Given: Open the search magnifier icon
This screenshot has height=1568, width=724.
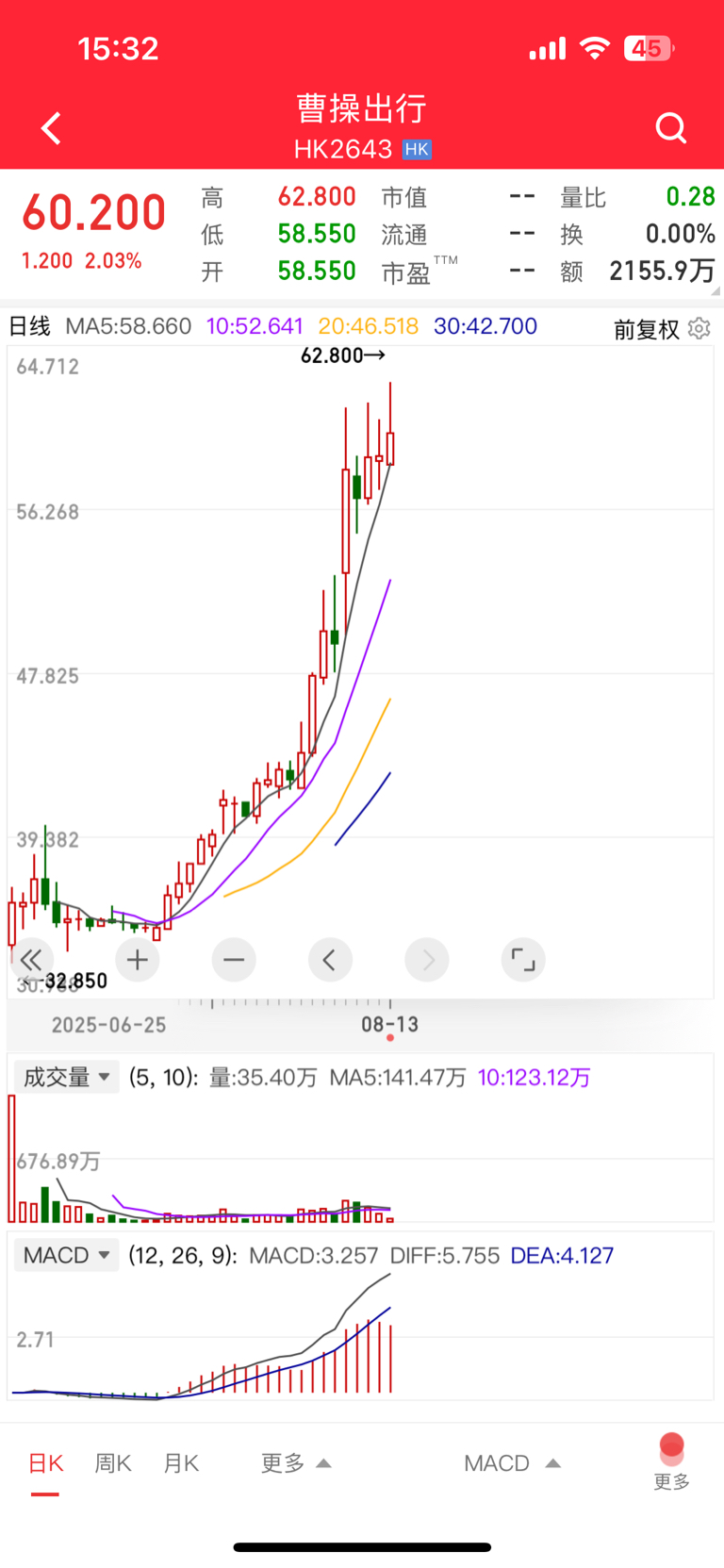Looking at the screenshot, I should 671,128.
